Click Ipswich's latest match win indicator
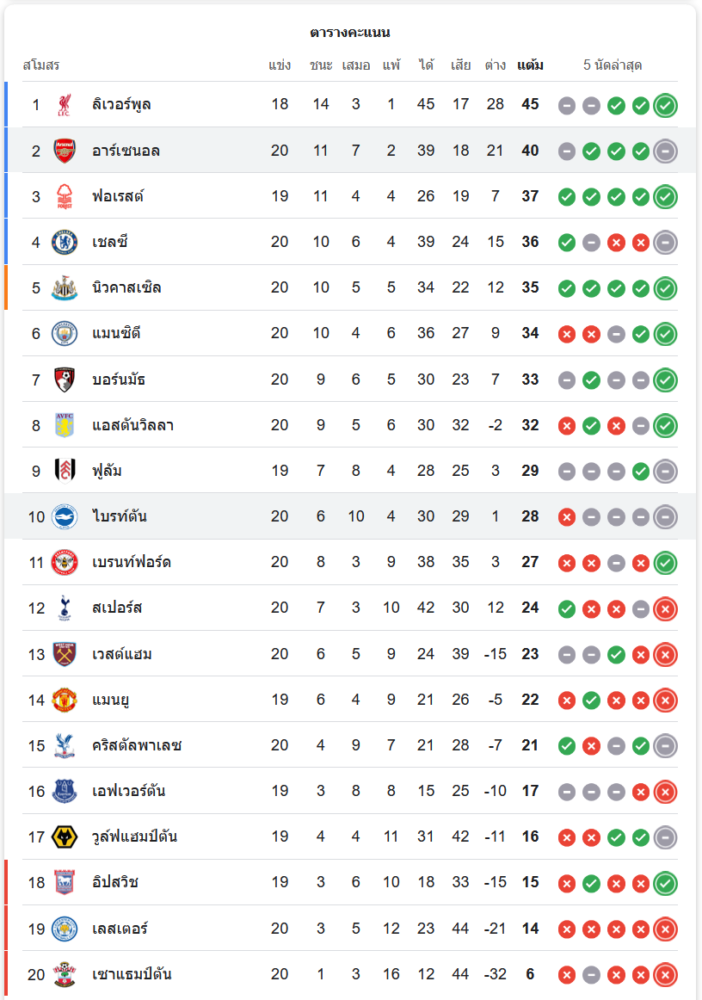The height and width of the screenshot is (1000, 702). tap(665, 883)
